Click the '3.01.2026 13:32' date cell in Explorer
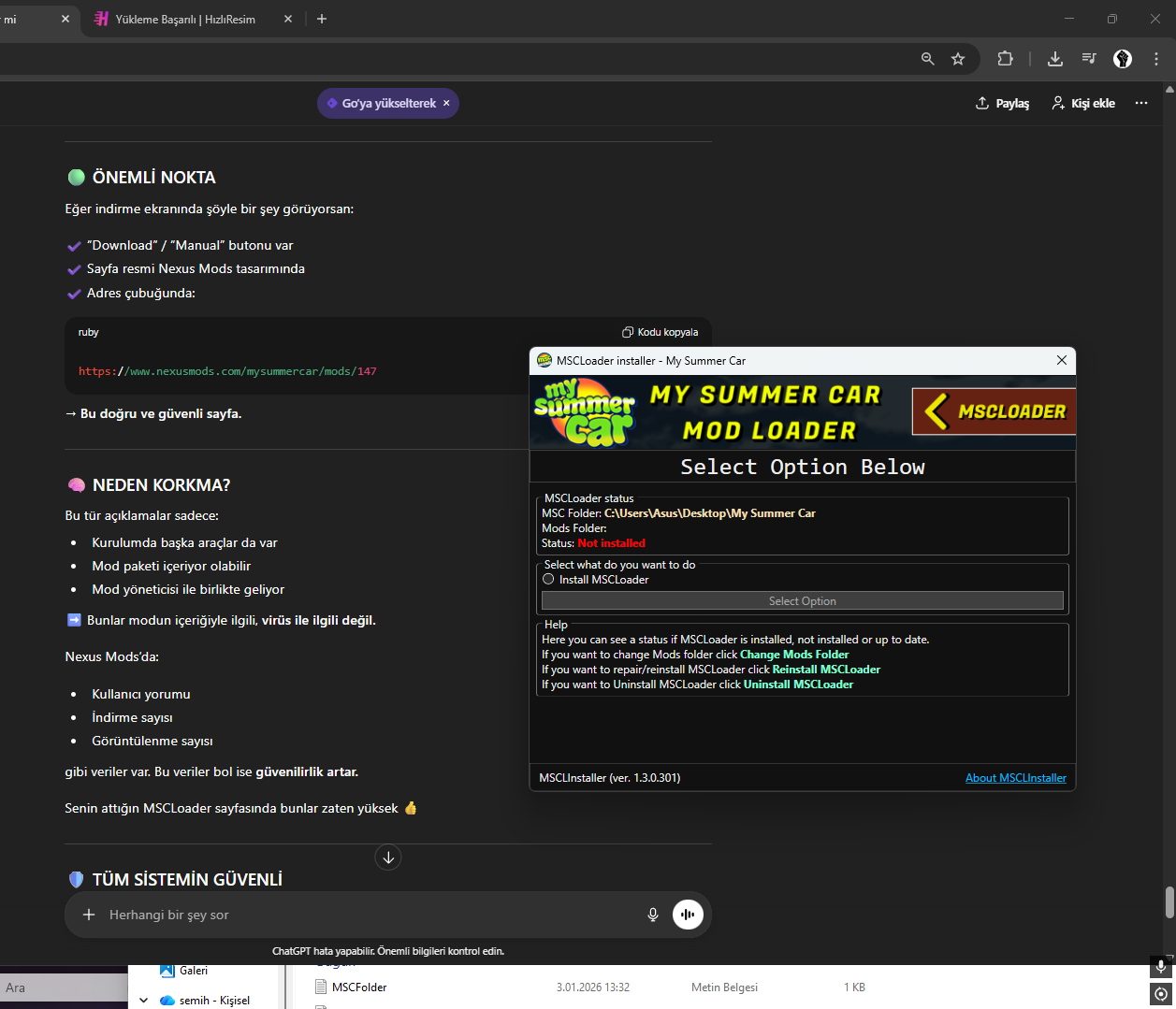The width and height of the screenshot is (1176, 1009). coord(593,987)
